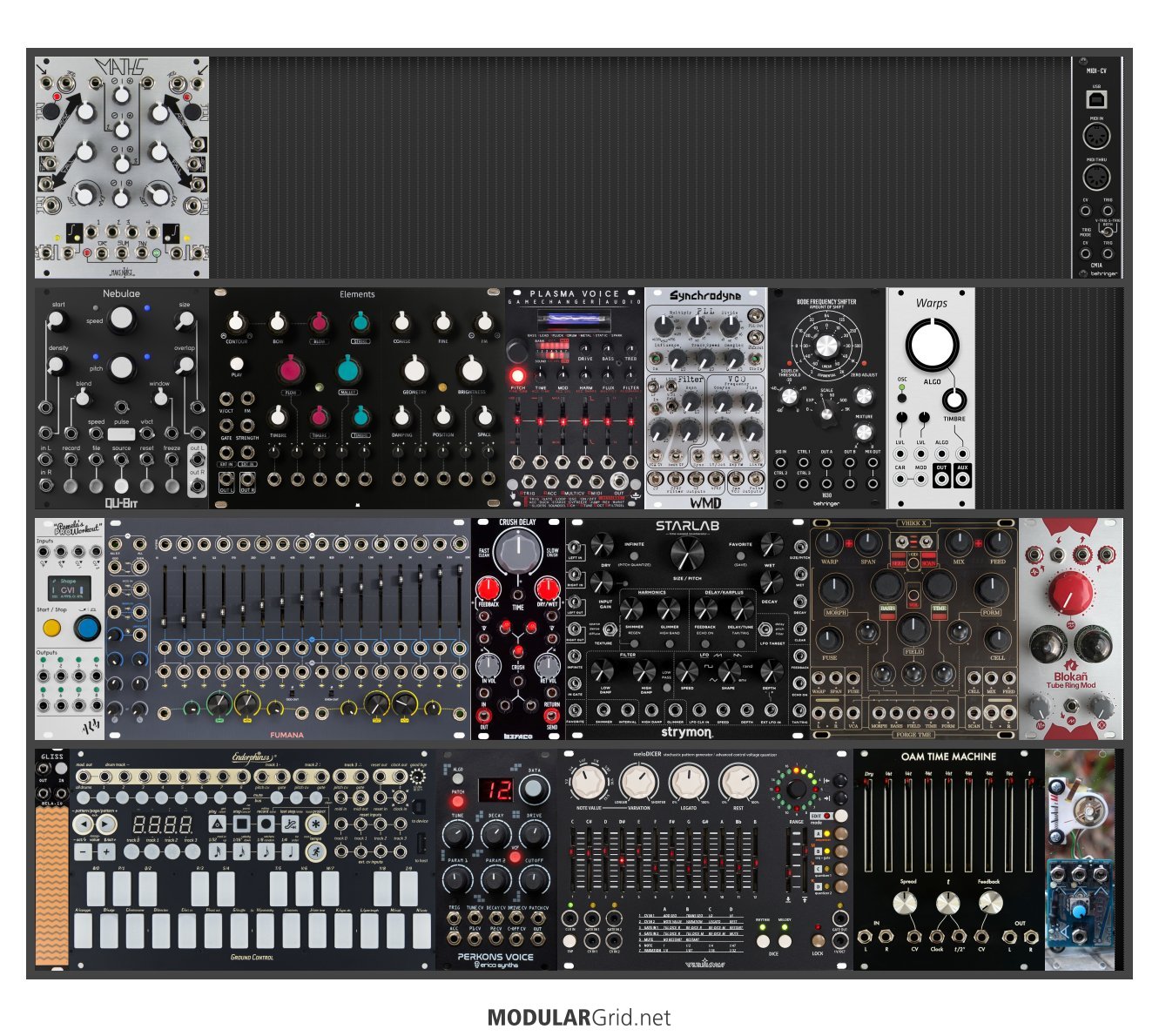
Task: Click the BRIGHTNESS knob on Elements
Action: point(471,370)
